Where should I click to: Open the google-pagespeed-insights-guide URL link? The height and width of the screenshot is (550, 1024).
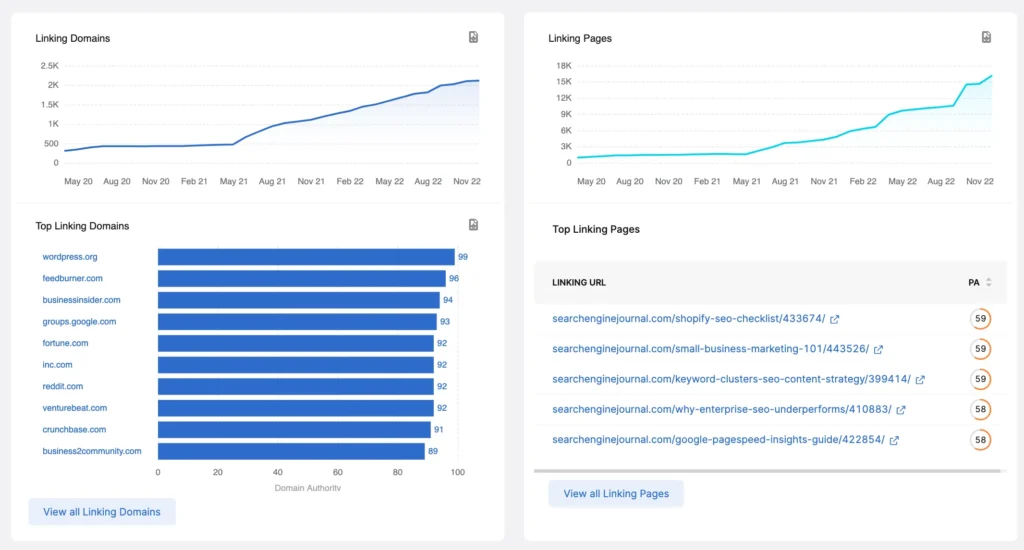coord(718,440)
